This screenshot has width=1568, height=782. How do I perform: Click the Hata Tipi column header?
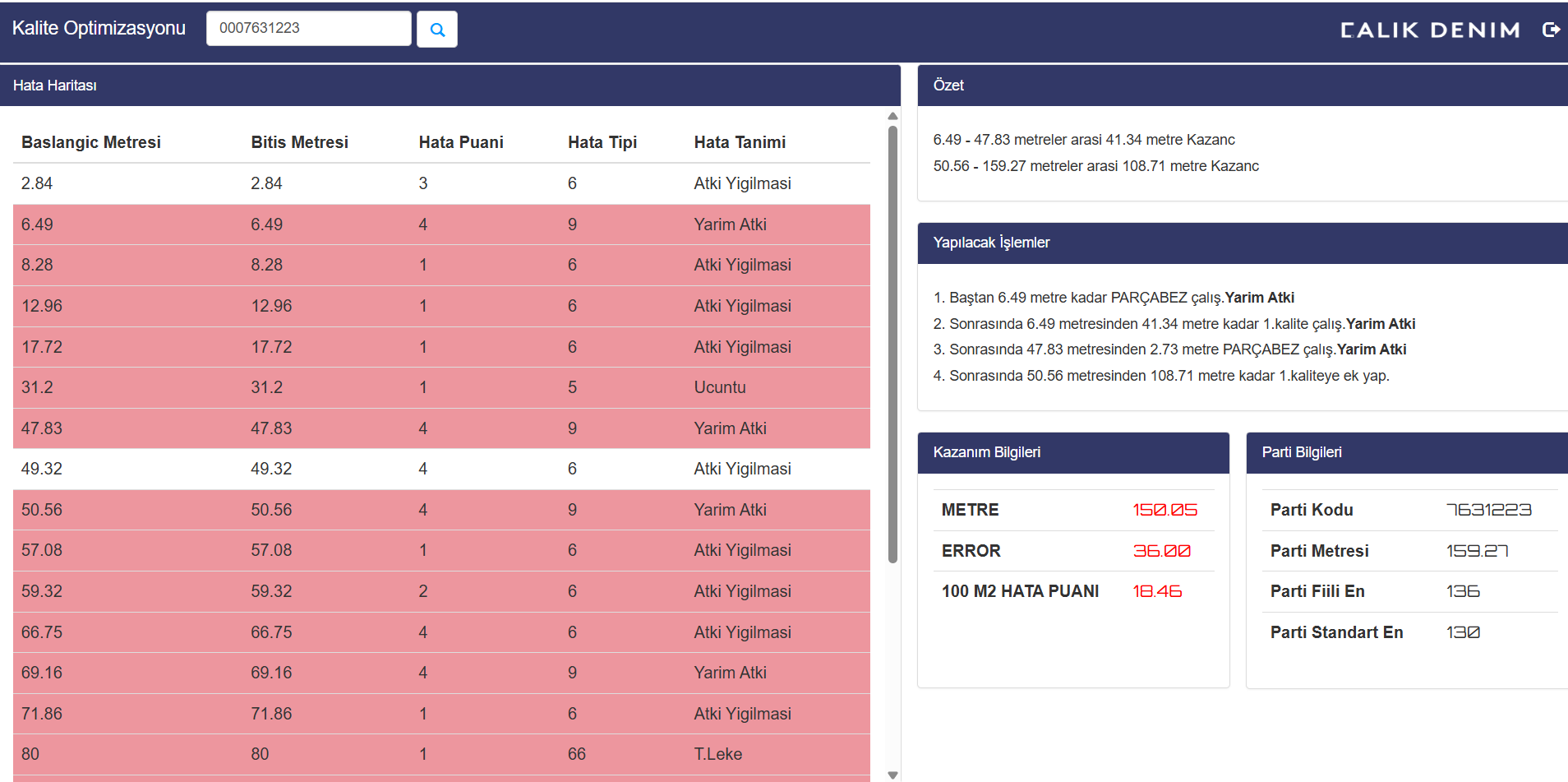pos(602,142)
